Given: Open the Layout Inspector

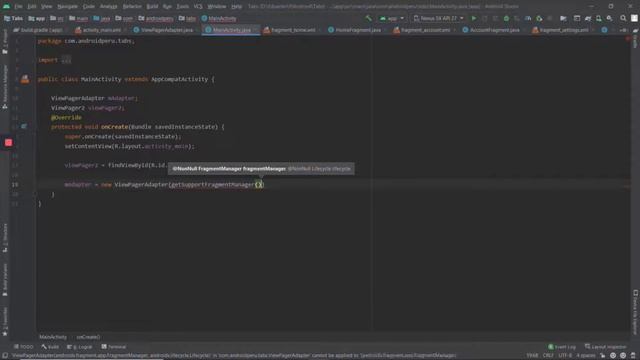Looking at the screenshot, I should pos(605,347).
